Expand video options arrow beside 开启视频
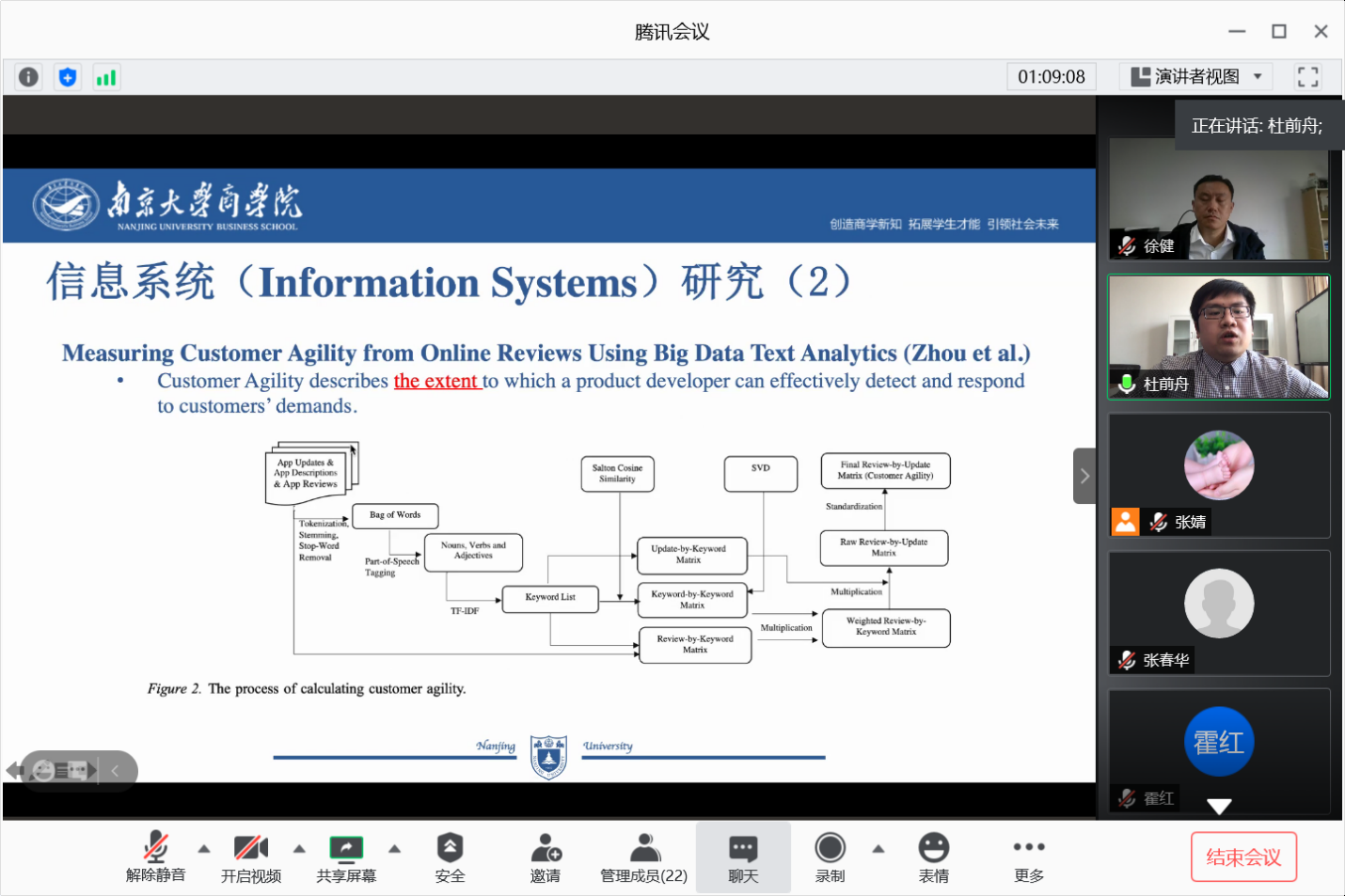The width and height of the screenshot is (1345, 896). [299, 849]
